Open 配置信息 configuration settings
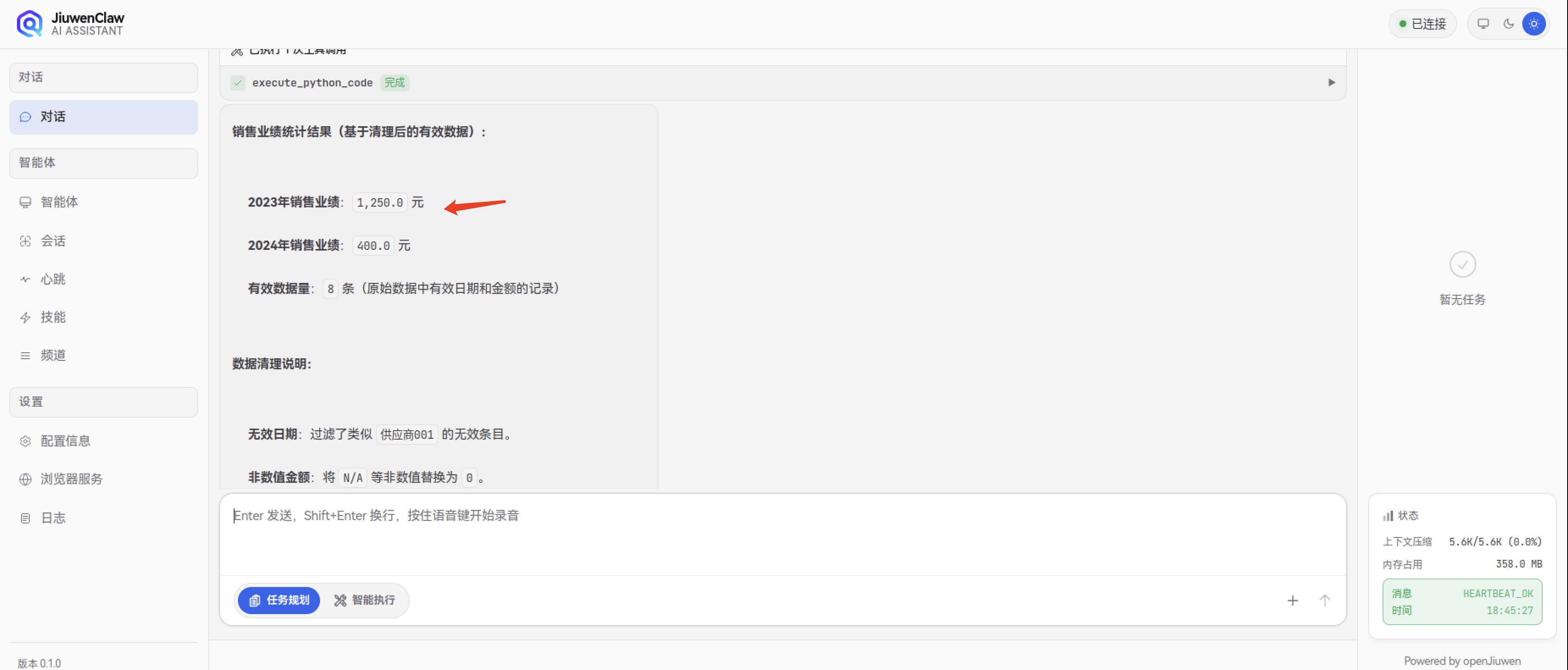Viewport: 1568px width, 670px height. pos(65,441)
